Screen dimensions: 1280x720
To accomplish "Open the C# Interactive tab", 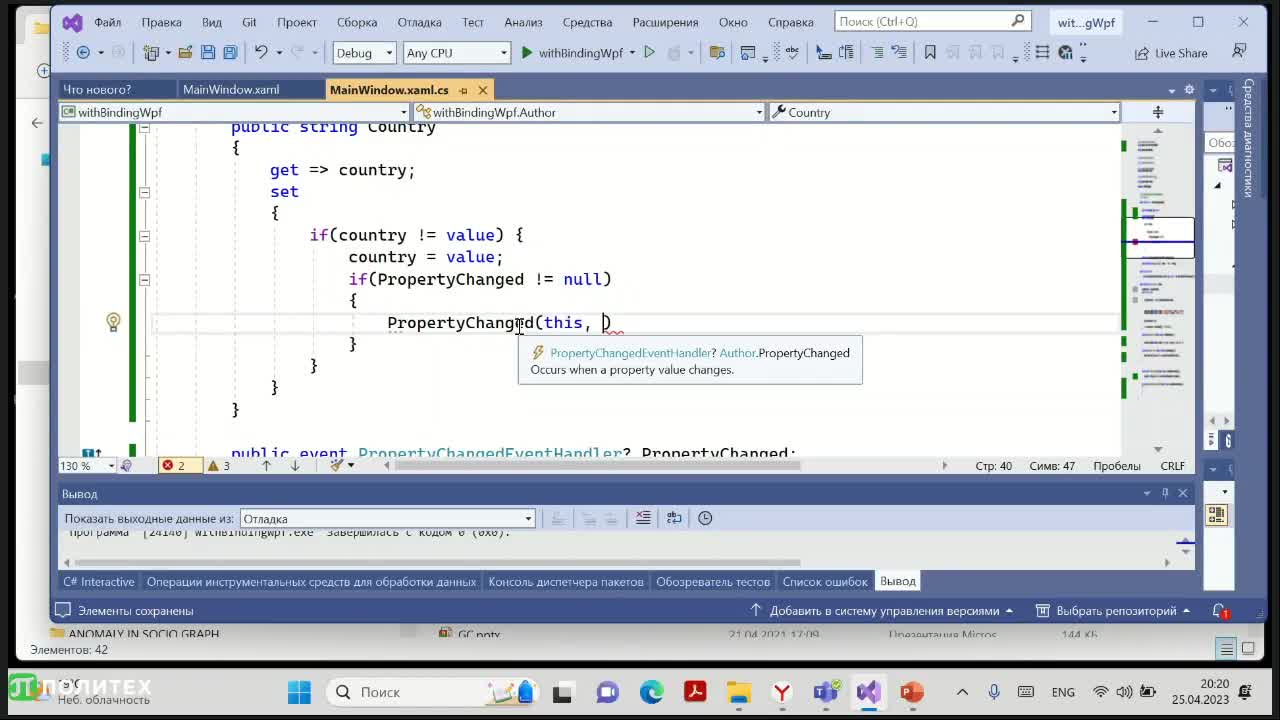I will point(99,581).
